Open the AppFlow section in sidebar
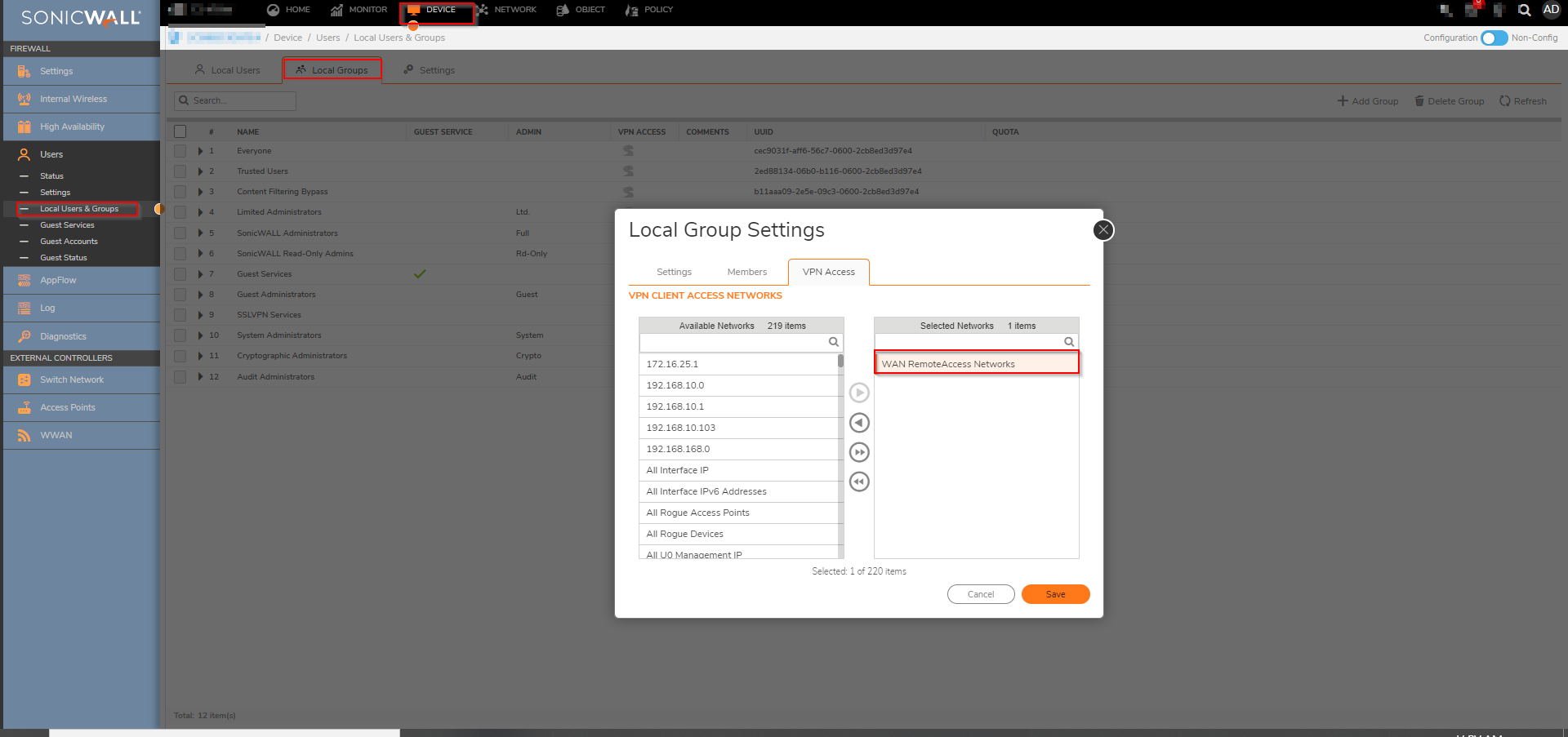 (x=58, y=280)
